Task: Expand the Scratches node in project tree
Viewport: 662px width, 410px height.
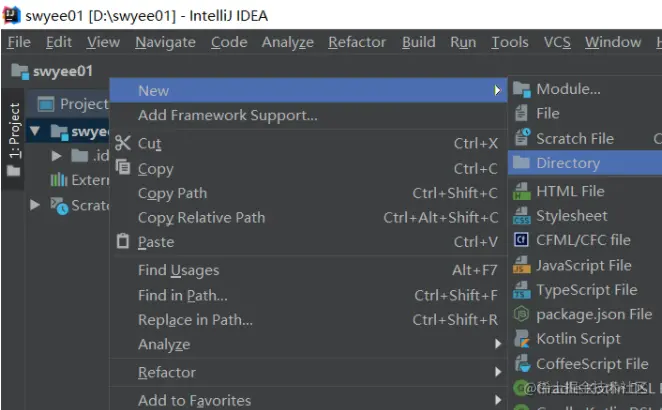Action: coord(35,205)
